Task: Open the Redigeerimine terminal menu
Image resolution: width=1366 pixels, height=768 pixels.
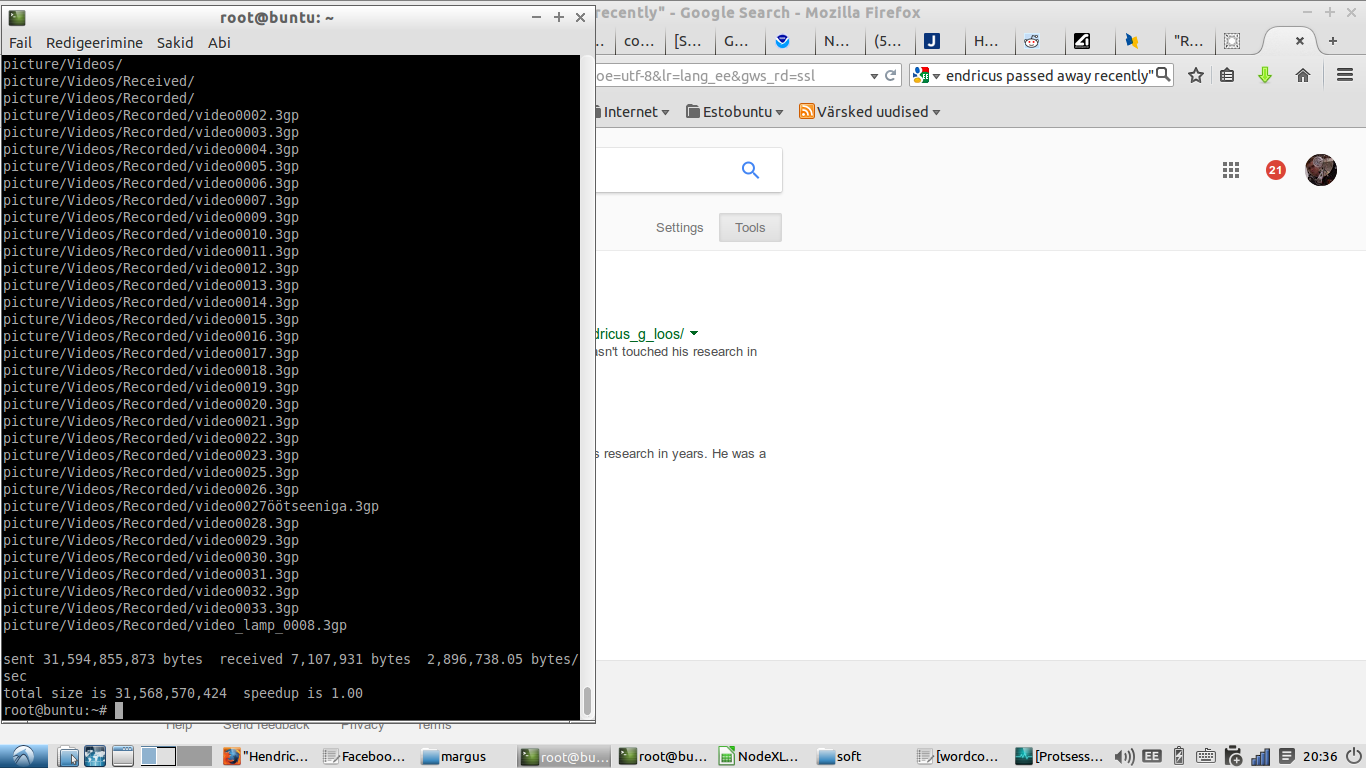Action: (94, 42)
